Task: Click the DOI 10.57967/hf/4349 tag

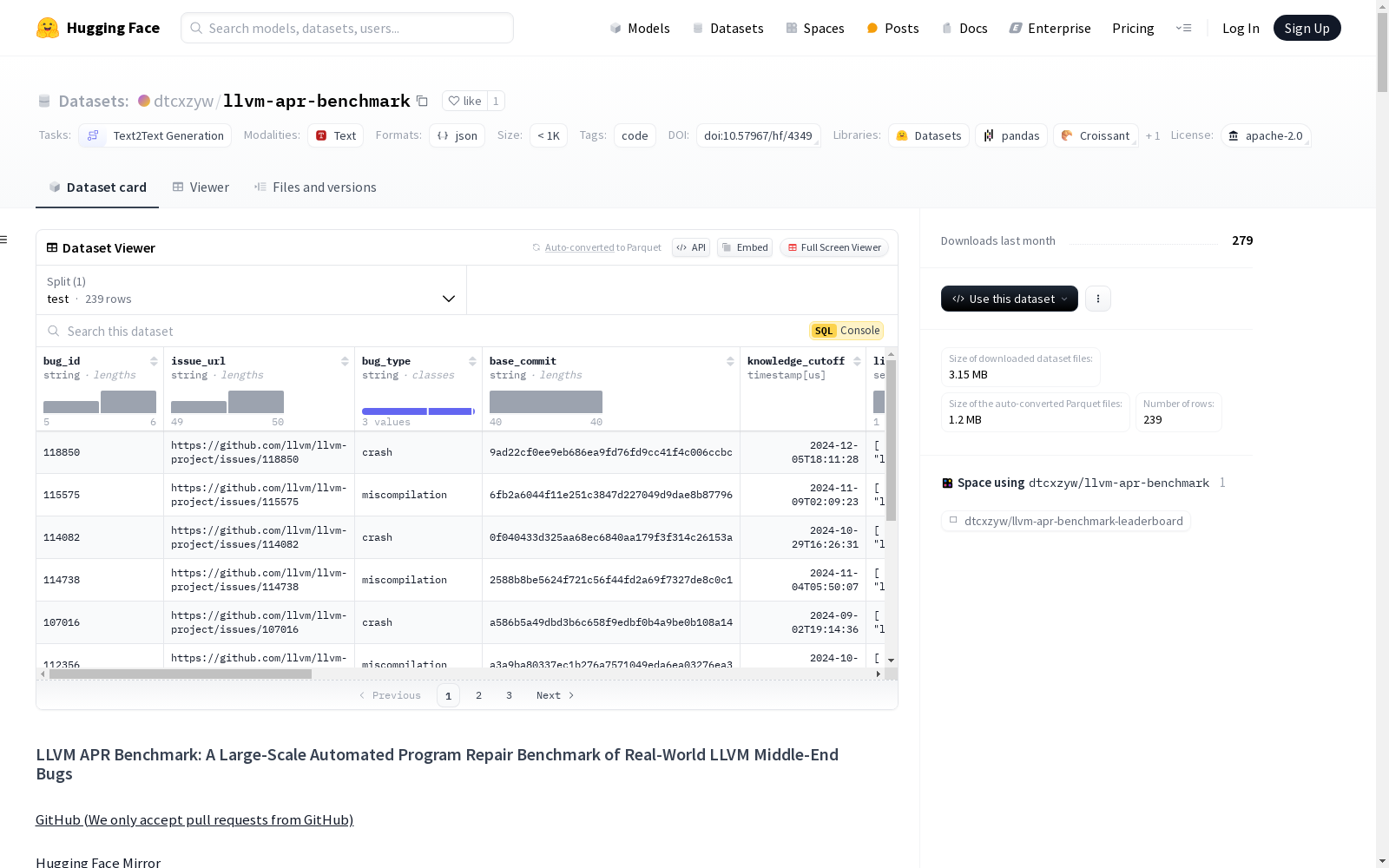Action: (x=758, y=135)
